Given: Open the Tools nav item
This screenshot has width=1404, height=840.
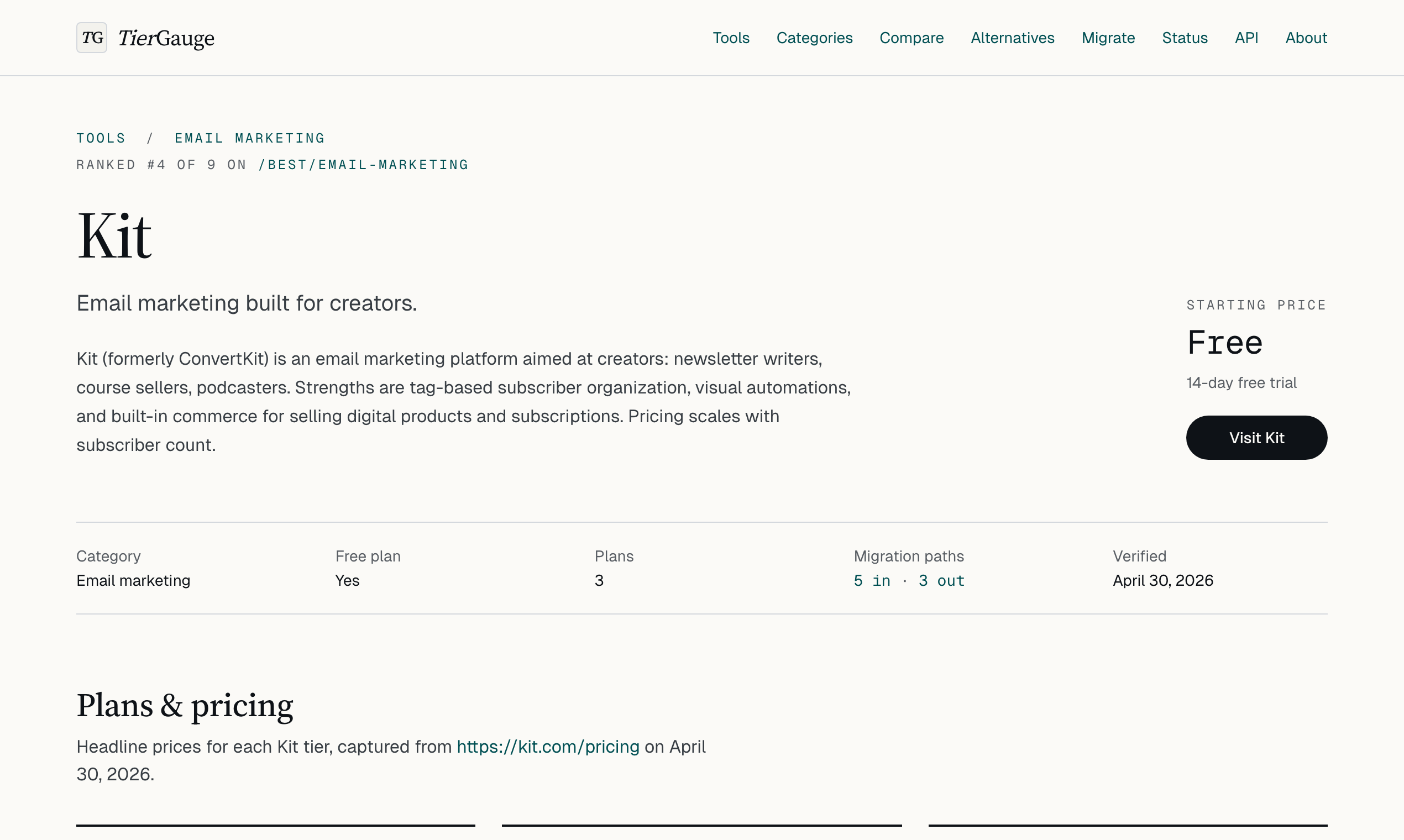Looking at the screenshot, I should [x=730, y=38].
